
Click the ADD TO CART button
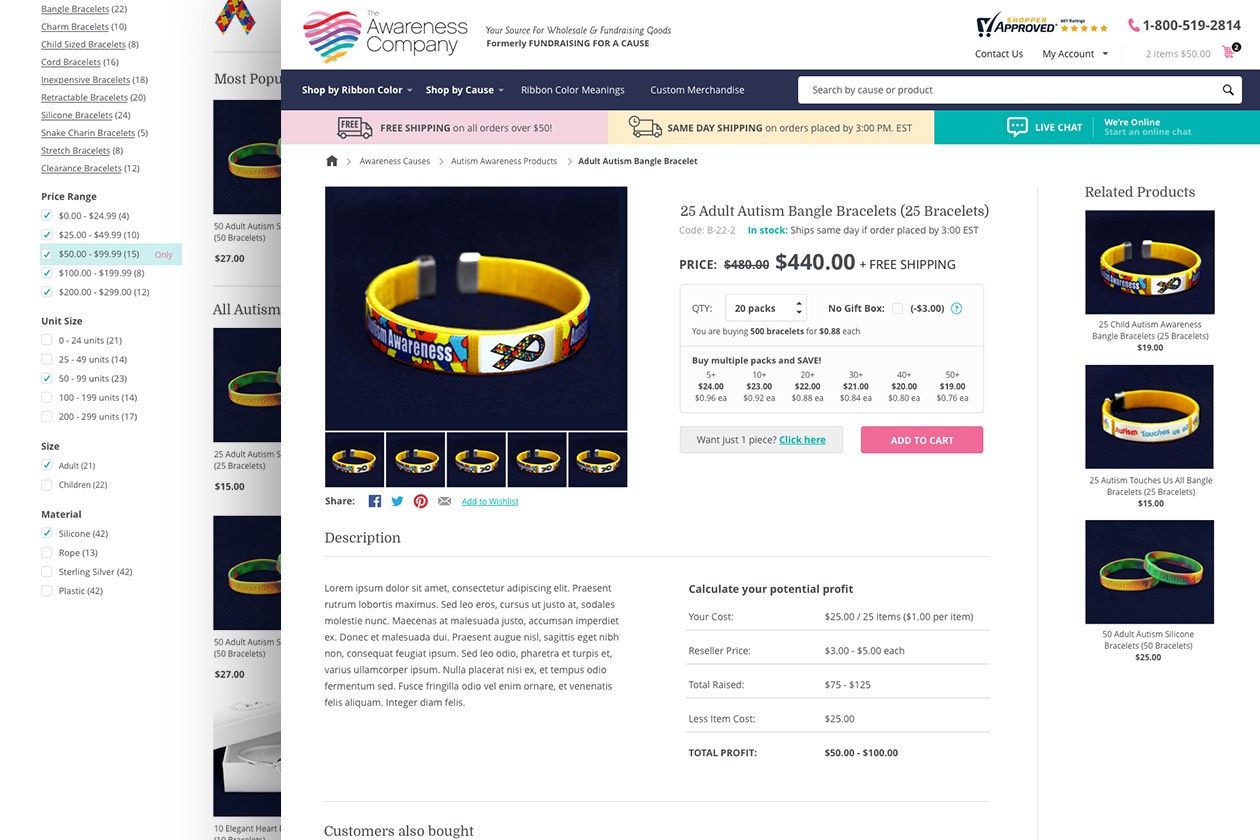(x=922, y=440)
